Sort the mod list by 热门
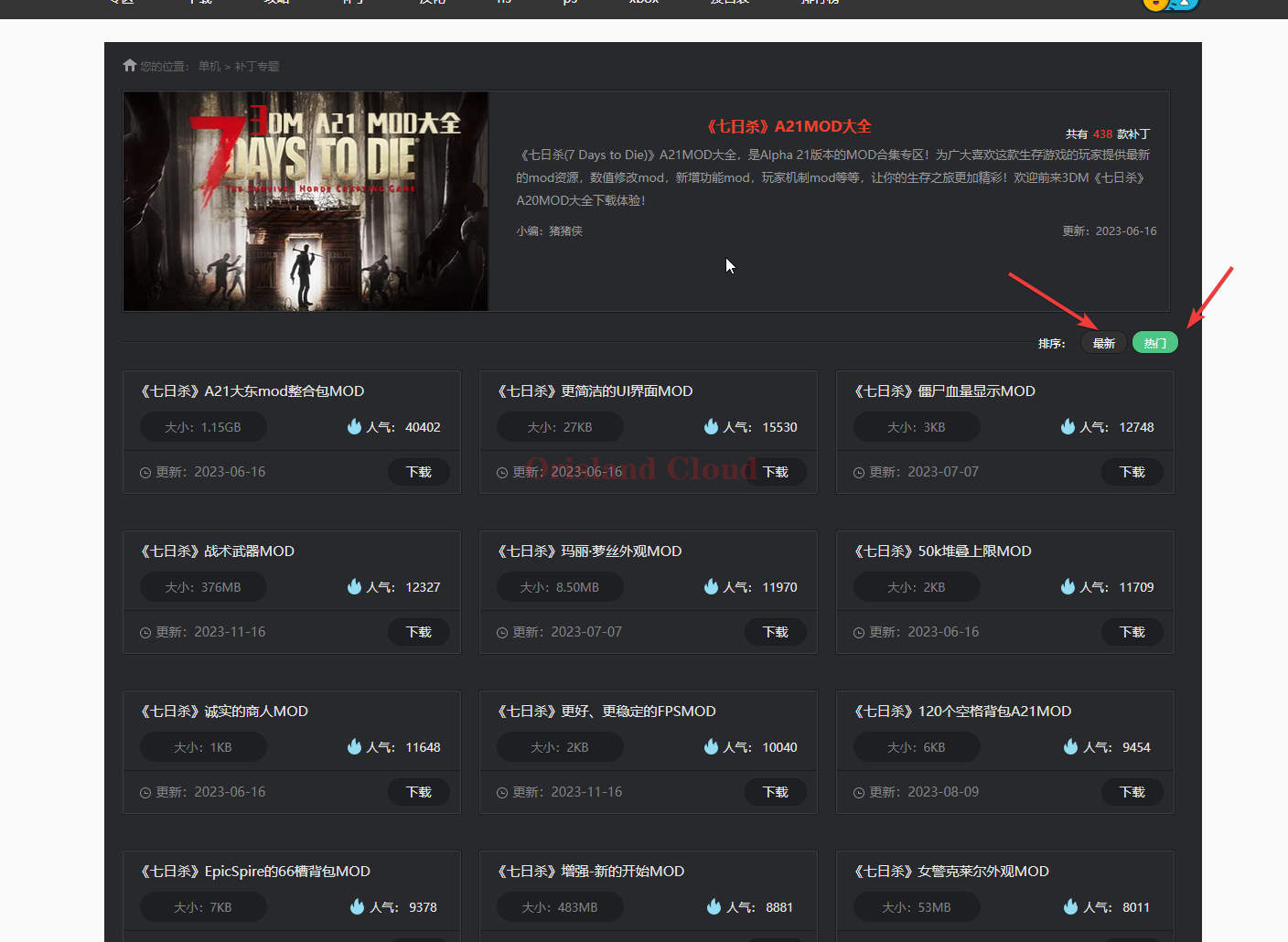Viewport: 1288px width, 942px height. (1154, 343)
